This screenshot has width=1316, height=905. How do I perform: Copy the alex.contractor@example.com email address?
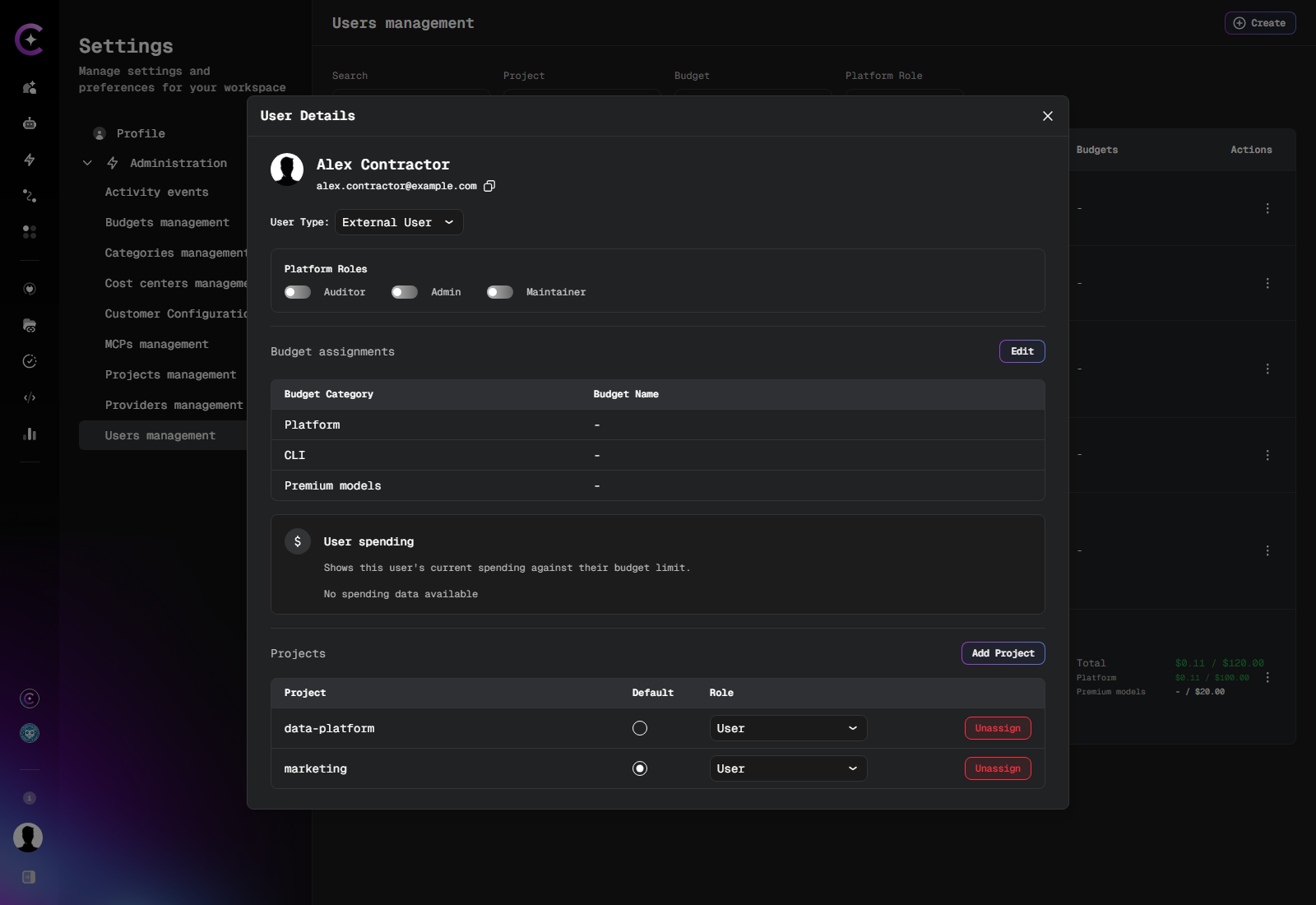(489, 186)
